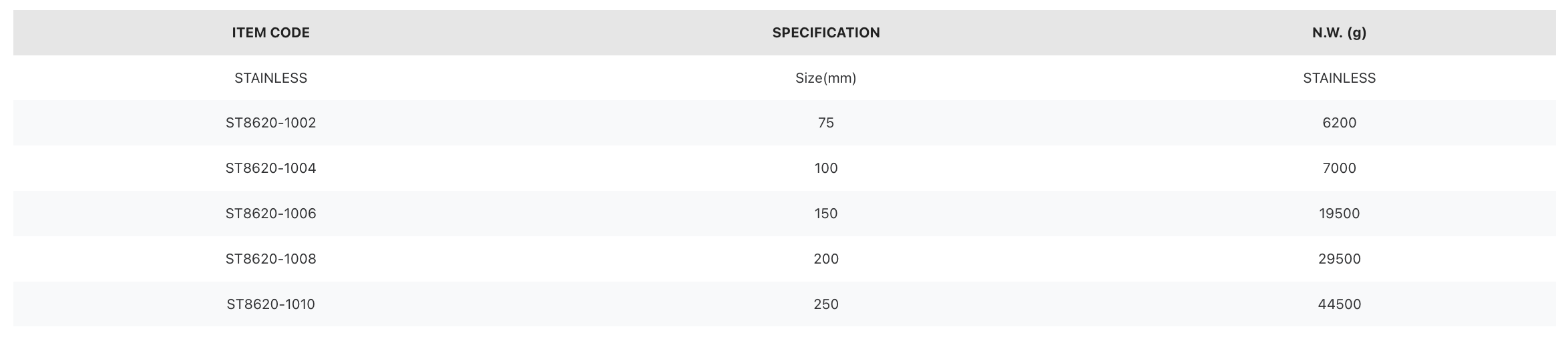Image resolution: width=1568 pixels, height=339 pixels.
Task: Click STAINLESS under the ITEM CODE column
Action: click(x=270, y=78)
